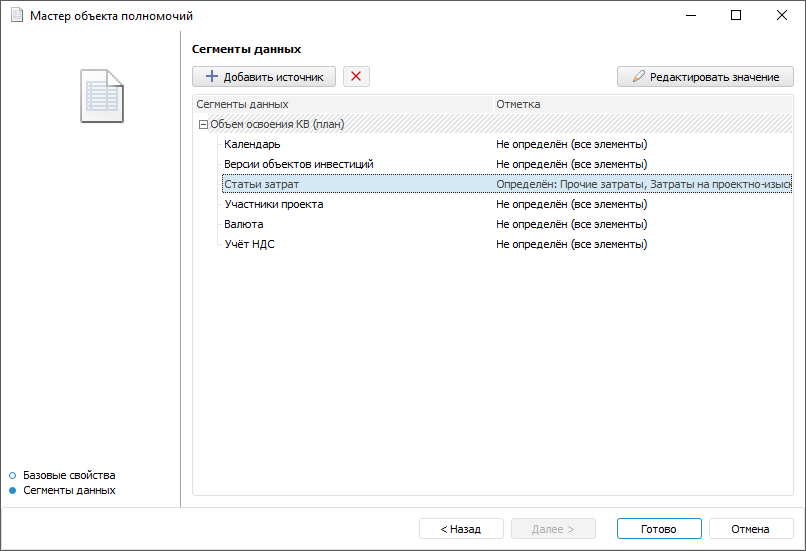
Task: Go to Базовые свойства wizard step
Action: click(x=69, y=475)
